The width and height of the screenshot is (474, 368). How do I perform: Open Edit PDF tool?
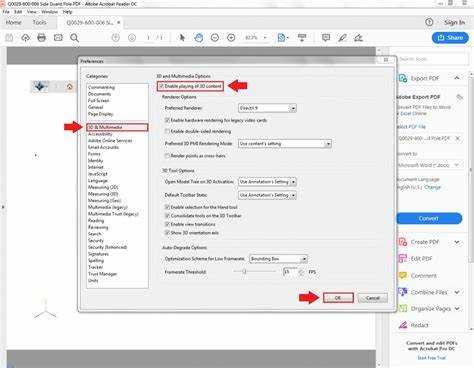tap(421, 259)
